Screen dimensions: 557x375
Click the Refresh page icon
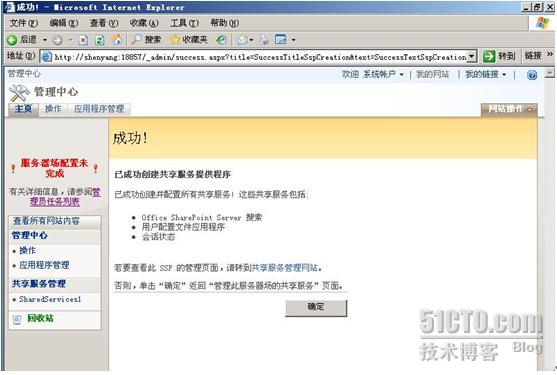point(100,40)
